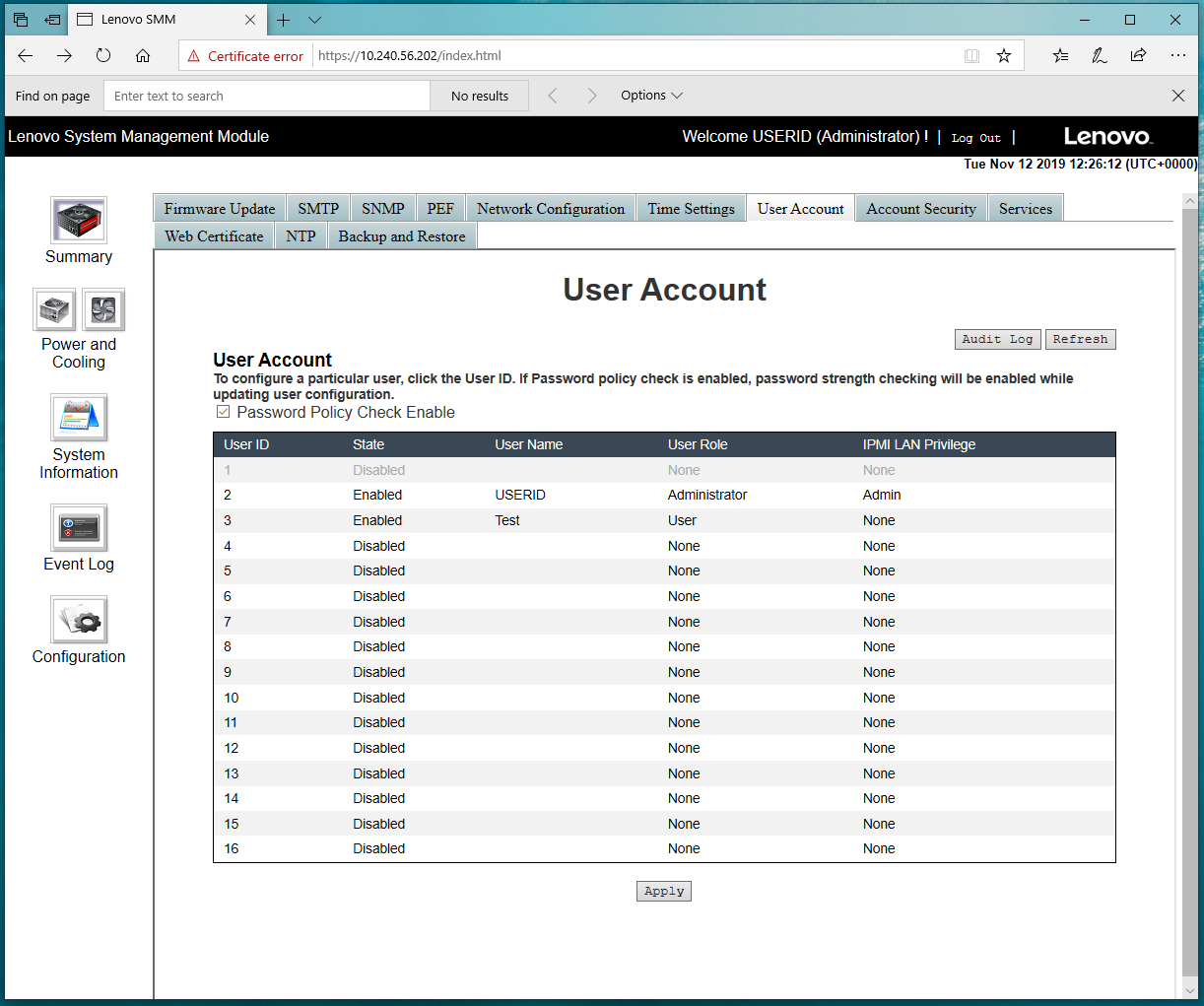Viewport: 1204px width, 1006px height.
Task: Click the page vertical scrollbar
Action: click(1190, 591)
